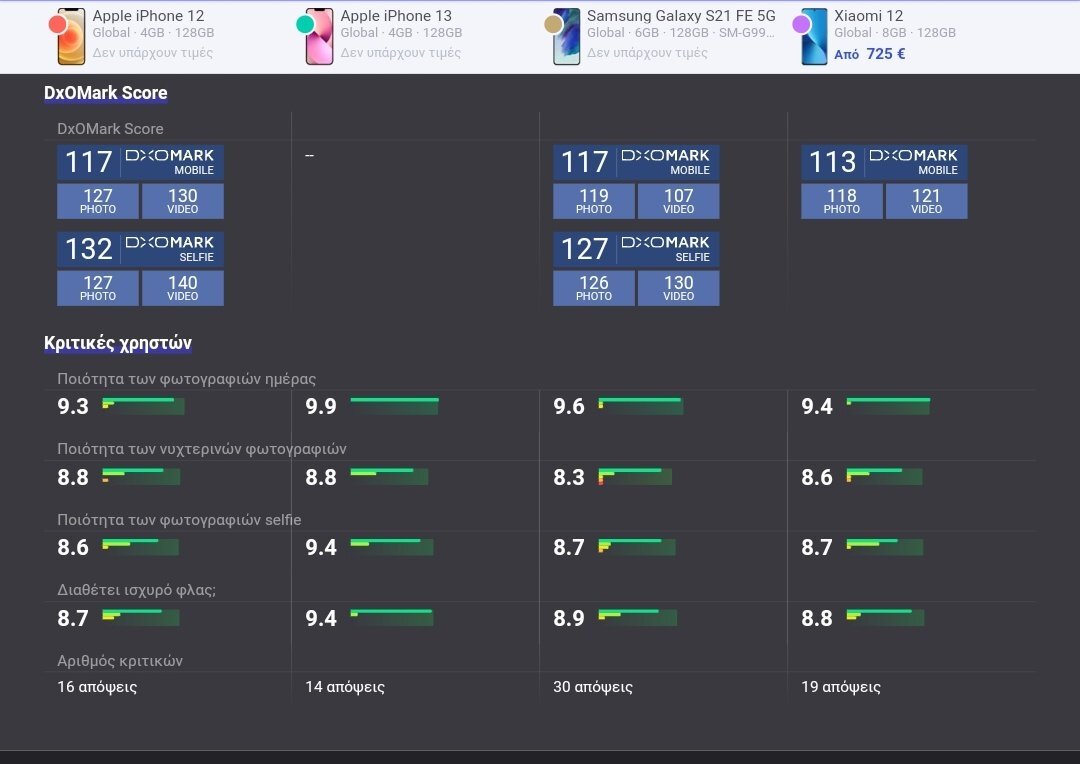Image resolution: width=1080 pixels, height=764 pixels.
Task: Click iPhone 13 daytime photo rating bar 9.9
Action: (394, 406)
